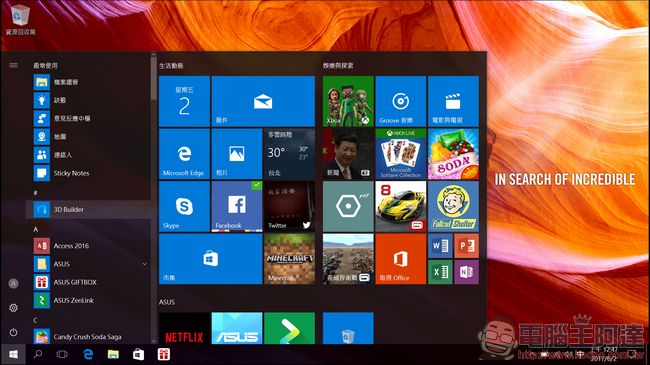Jump via the letter C header
The height and width of the screenshot is (365, 650).
click(36, 320)
